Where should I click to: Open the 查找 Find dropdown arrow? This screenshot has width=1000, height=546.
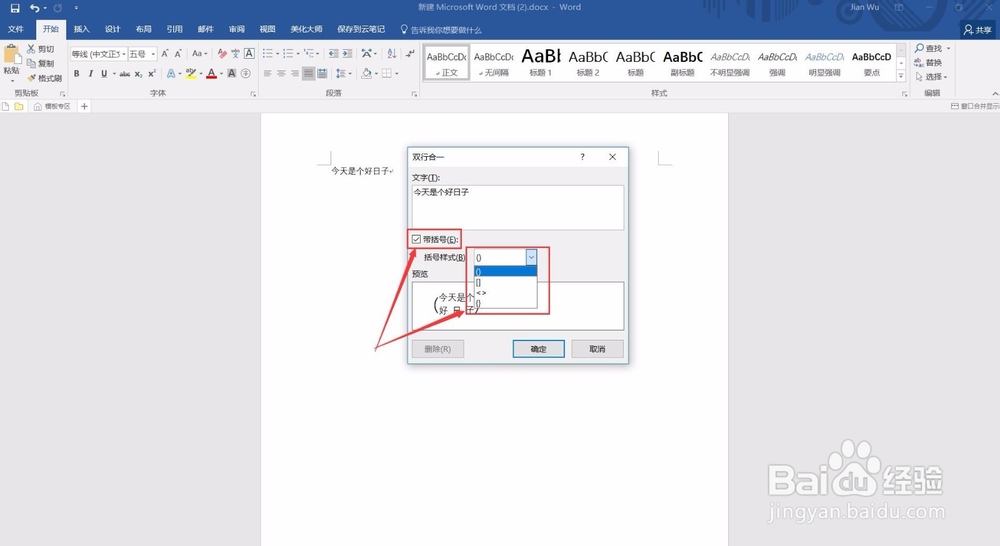click(x=948, y=48)
